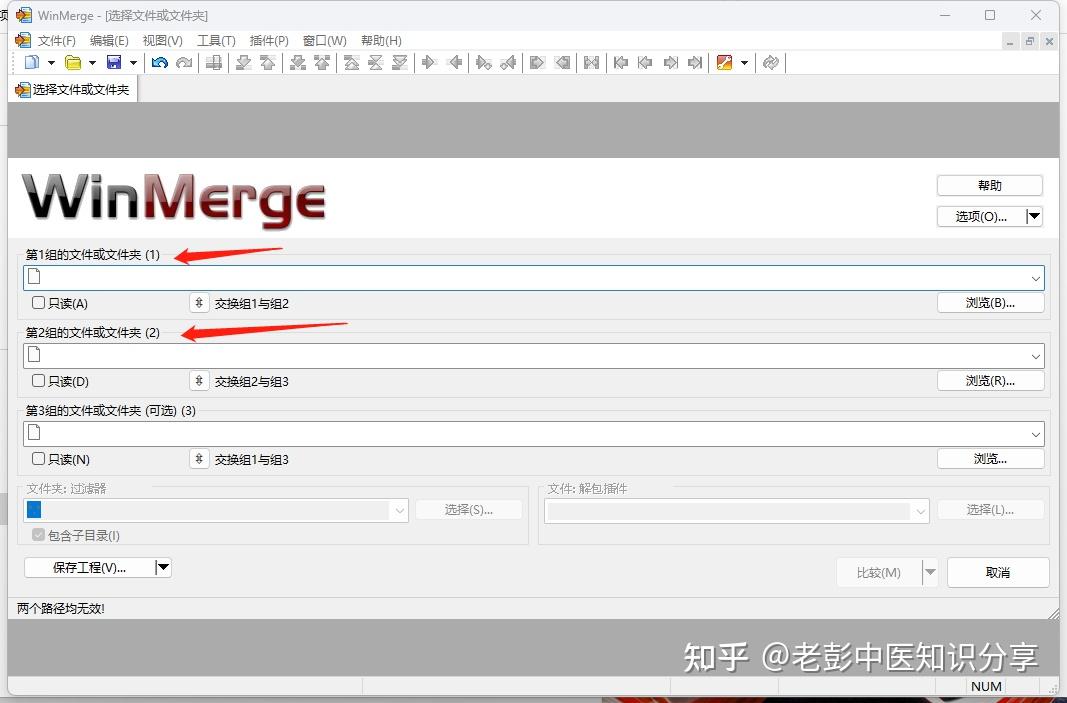Viewport: 1067px width, 703px height.
Task: Create a new comparison document
Action: click(x=30, y=62)
